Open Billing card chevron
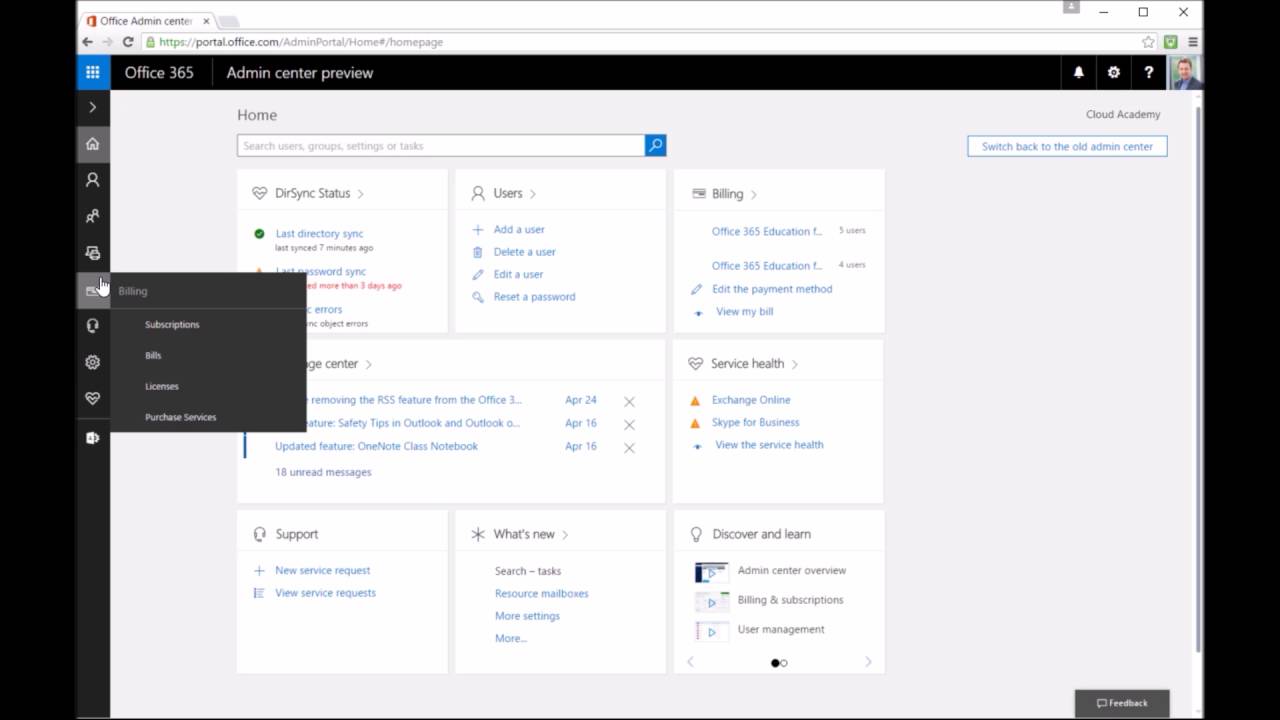The height and width of the screenshot is (720, 1280). (753, 194)
